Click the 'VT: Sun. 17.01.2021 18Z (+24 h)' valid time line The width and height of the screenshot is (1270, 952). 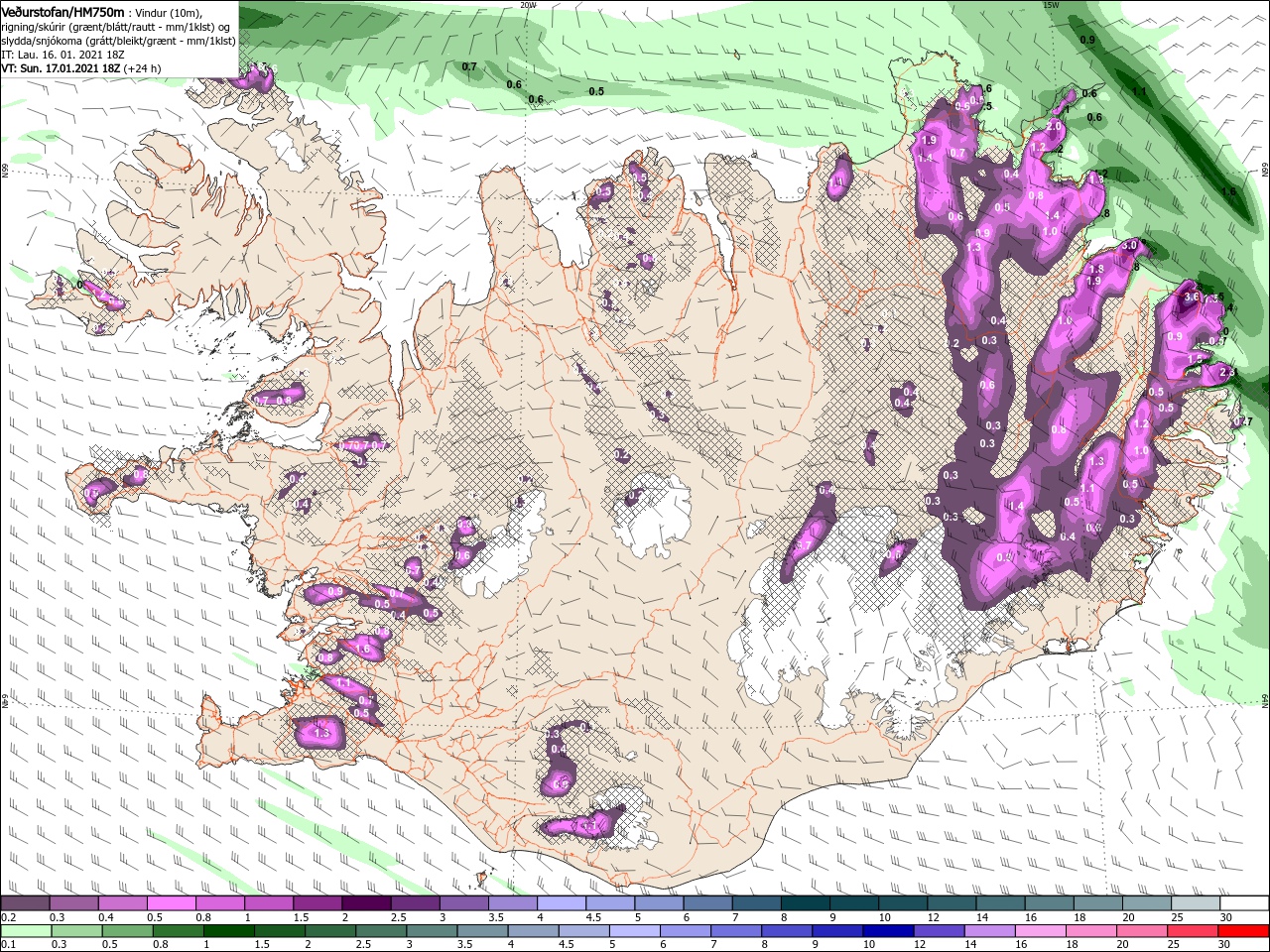tap(81, 68)
